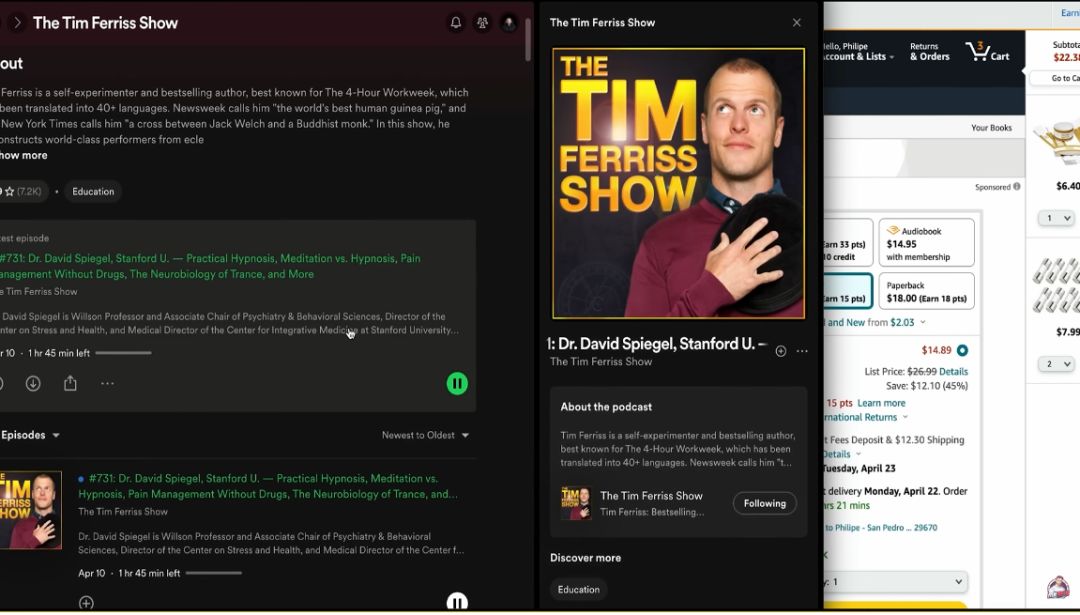Open the Your Books tab

[991, 128]
